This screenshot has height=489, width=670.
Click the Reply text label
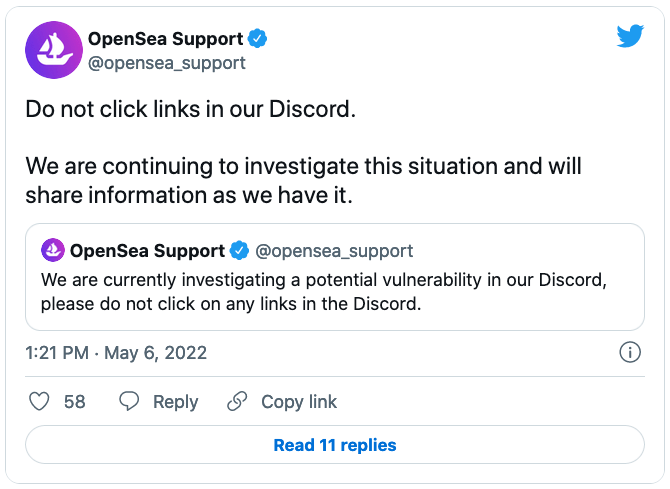176,402
